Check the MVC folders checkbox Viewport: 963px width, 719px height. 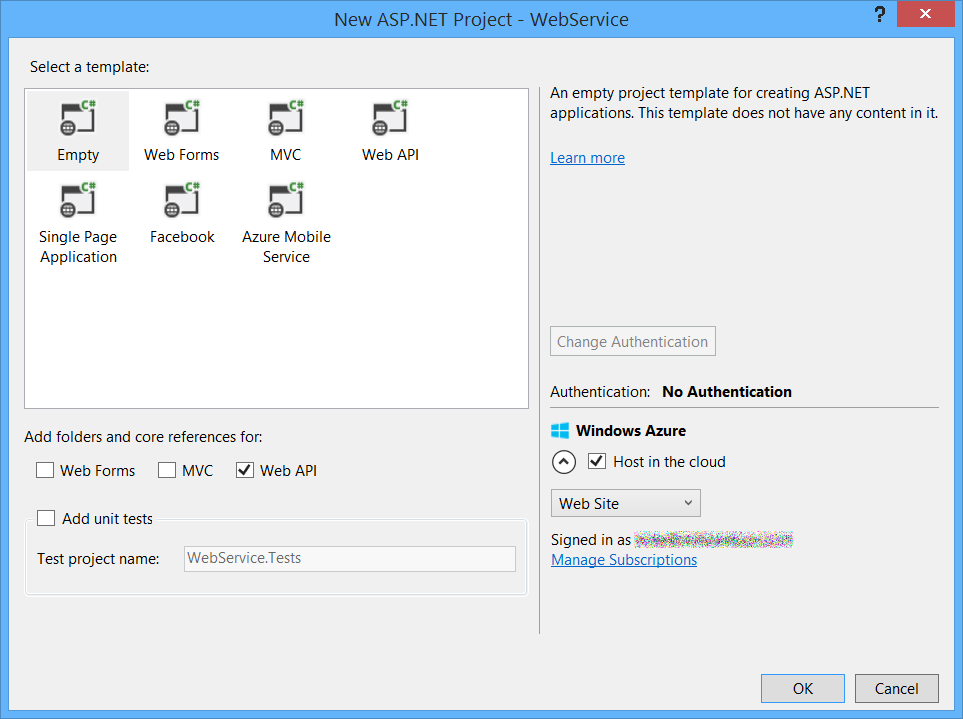(x=167, y=470)
